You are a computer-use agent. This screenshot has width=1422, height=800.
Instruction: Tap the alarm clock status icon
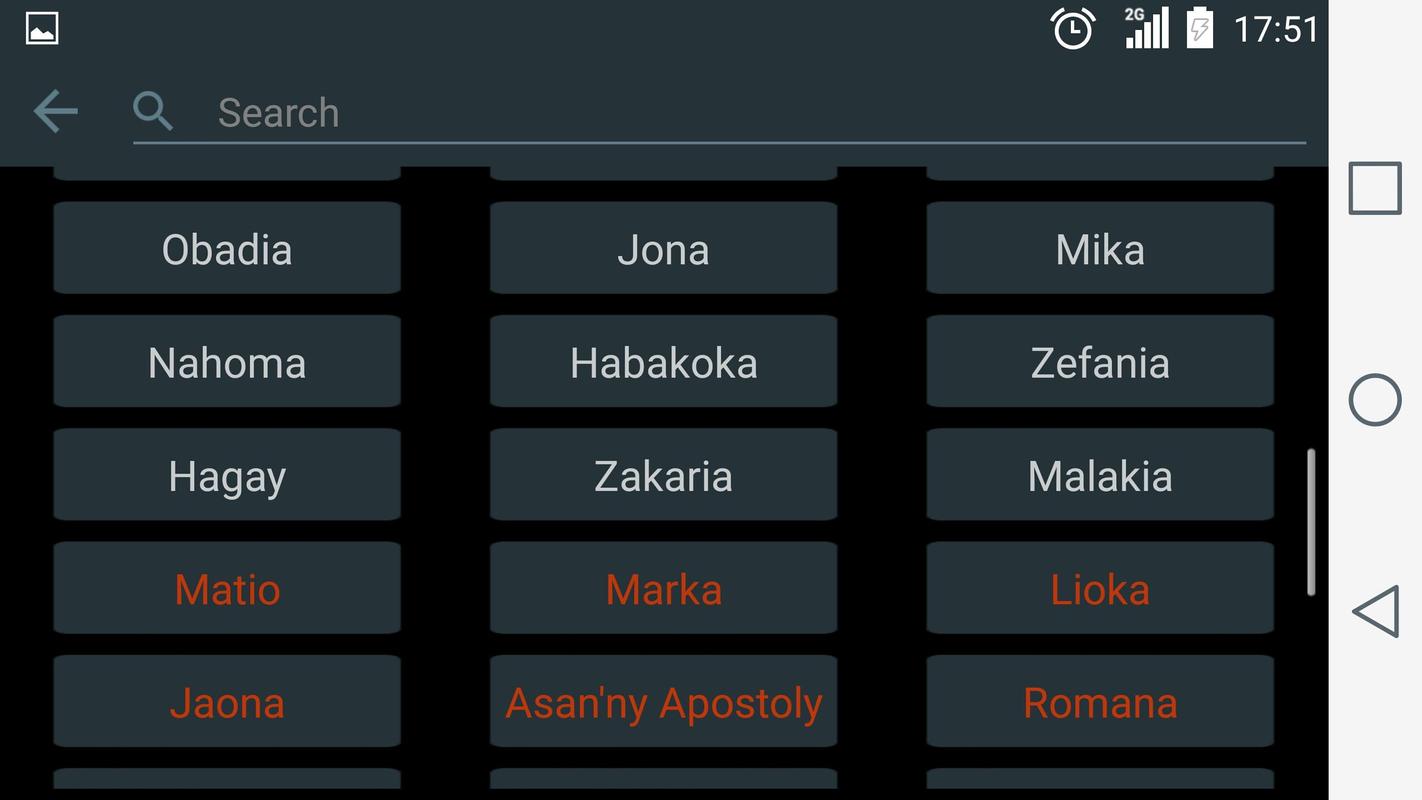click(x=1073, y=28)
